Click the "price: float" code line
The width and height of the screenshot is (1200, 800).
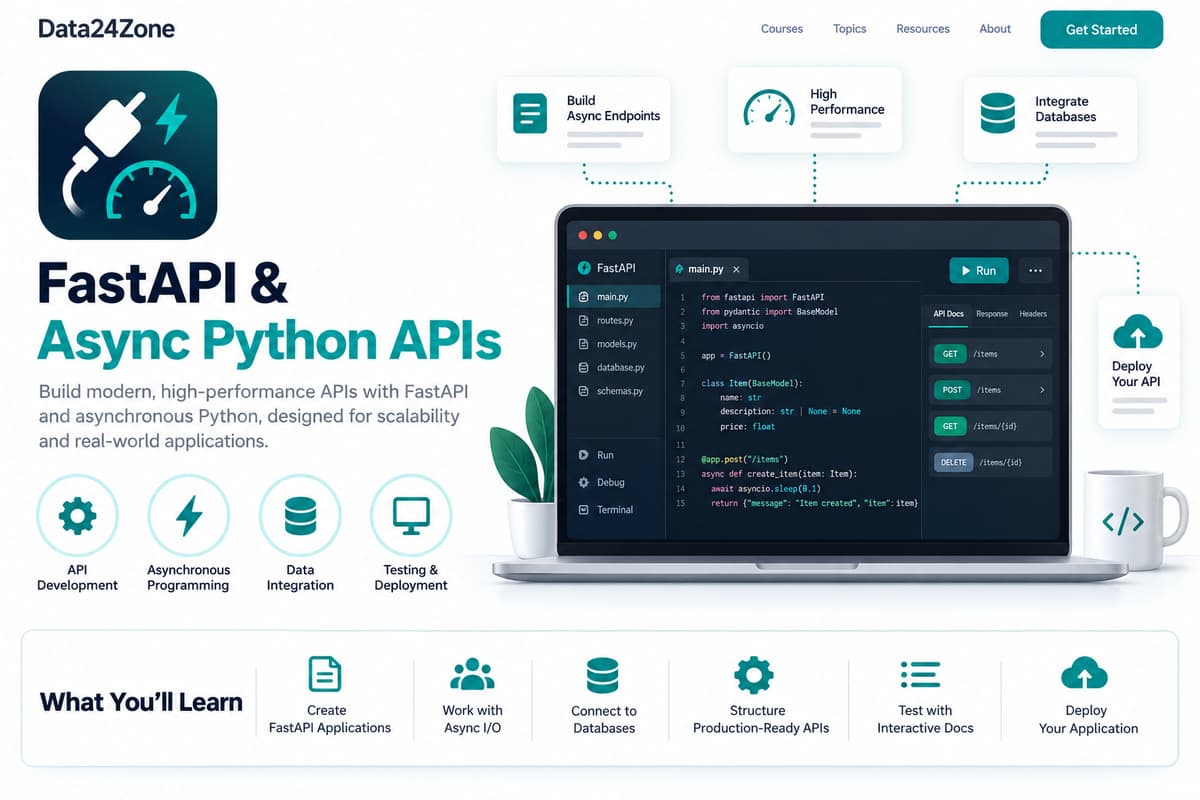pos(748,426)
